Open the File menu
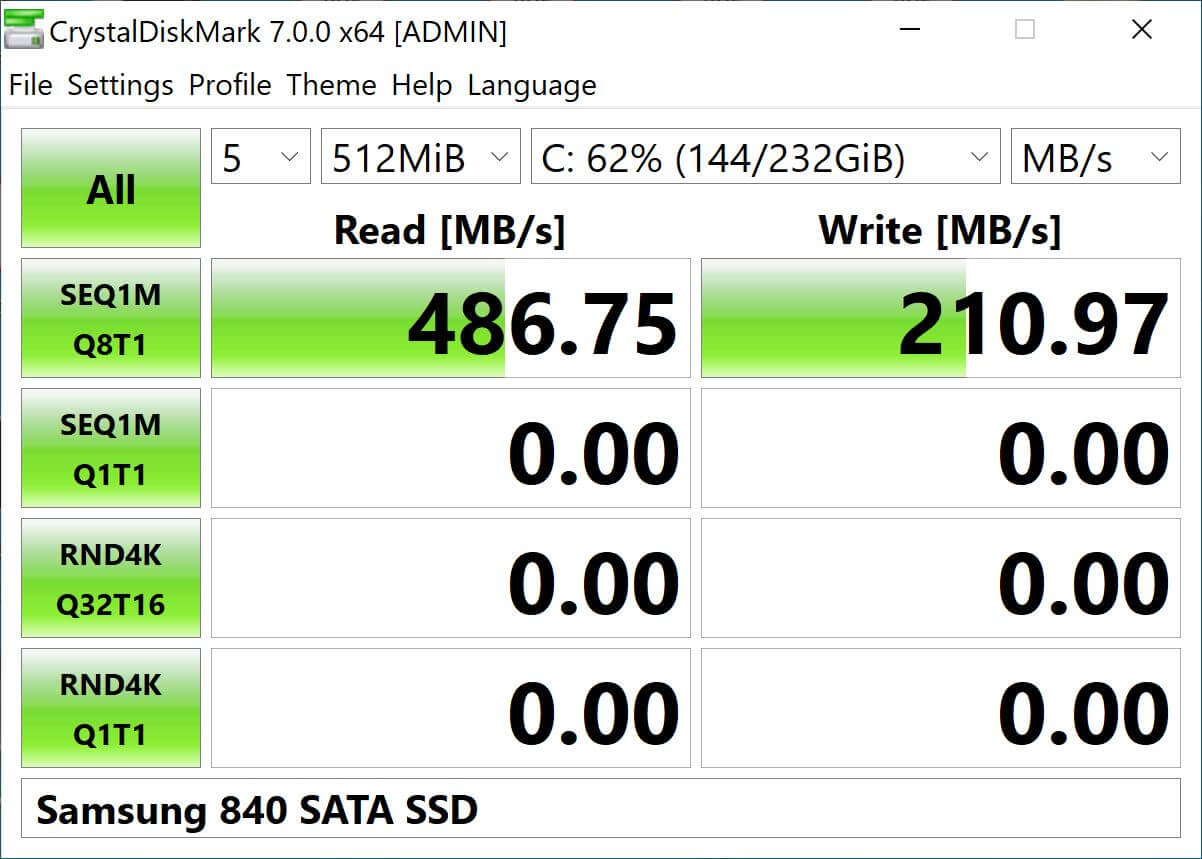 [x=30, y=85]
